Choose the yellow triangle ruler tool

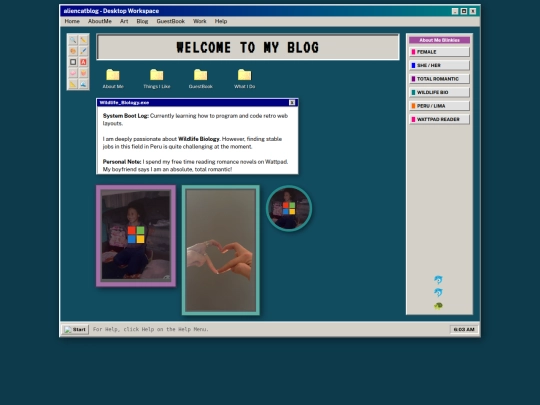click(73, 84)
